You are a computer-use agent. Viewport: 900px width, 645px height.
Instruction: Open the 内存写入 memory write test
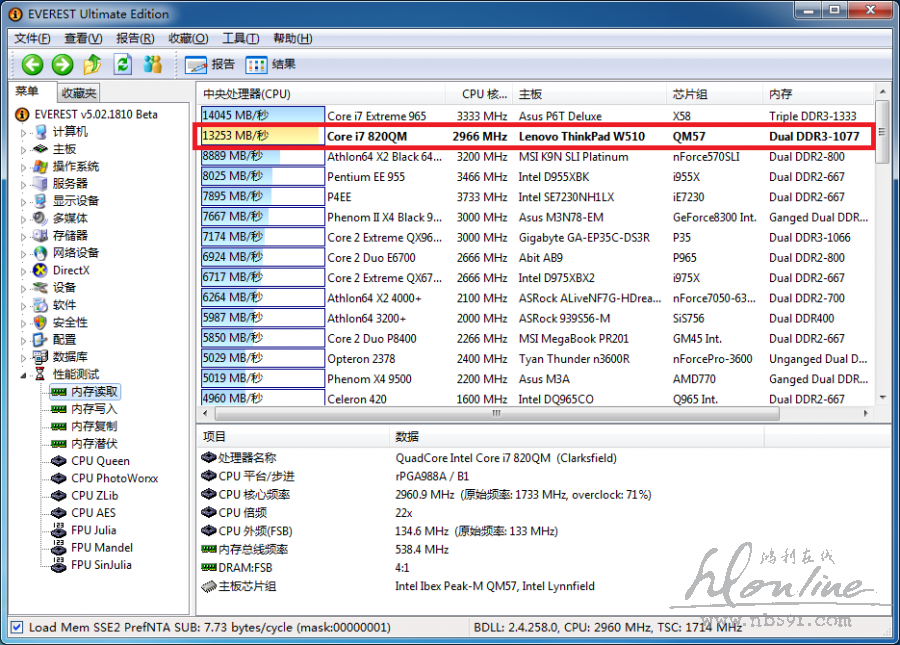coord(94,409)
